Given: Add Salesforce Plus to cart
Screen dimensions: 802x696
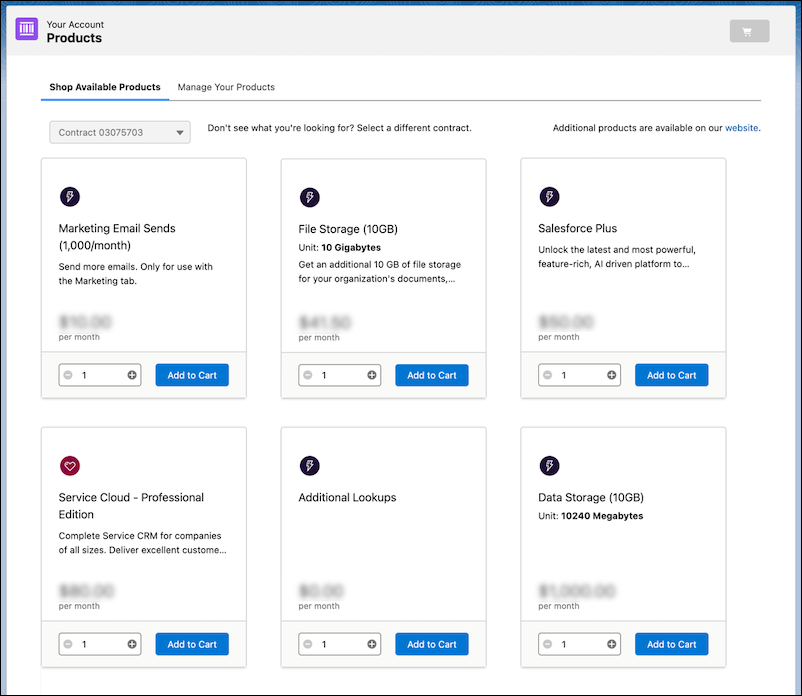Looking at the screenshot, I should [672, 375].
